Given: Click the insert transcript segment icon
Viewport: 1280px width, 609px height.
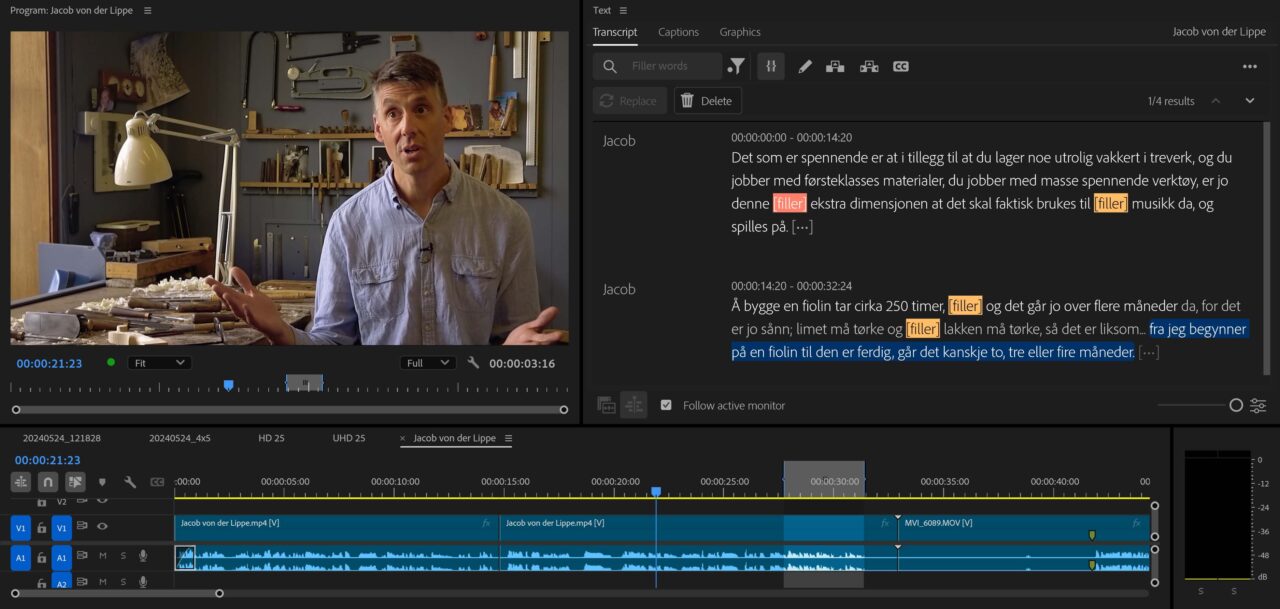Looking at the screenshot, I should (834, 66).
